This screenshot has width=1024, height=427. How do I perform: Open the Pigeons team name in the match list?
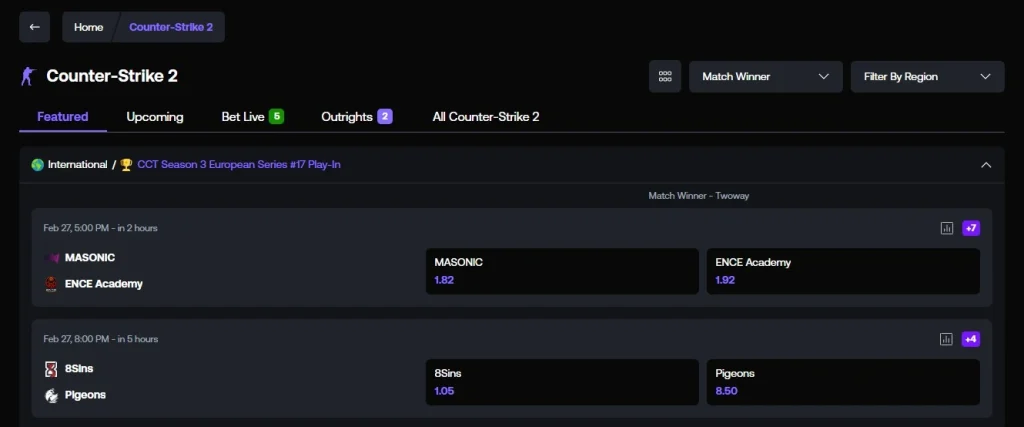point(86,395)
